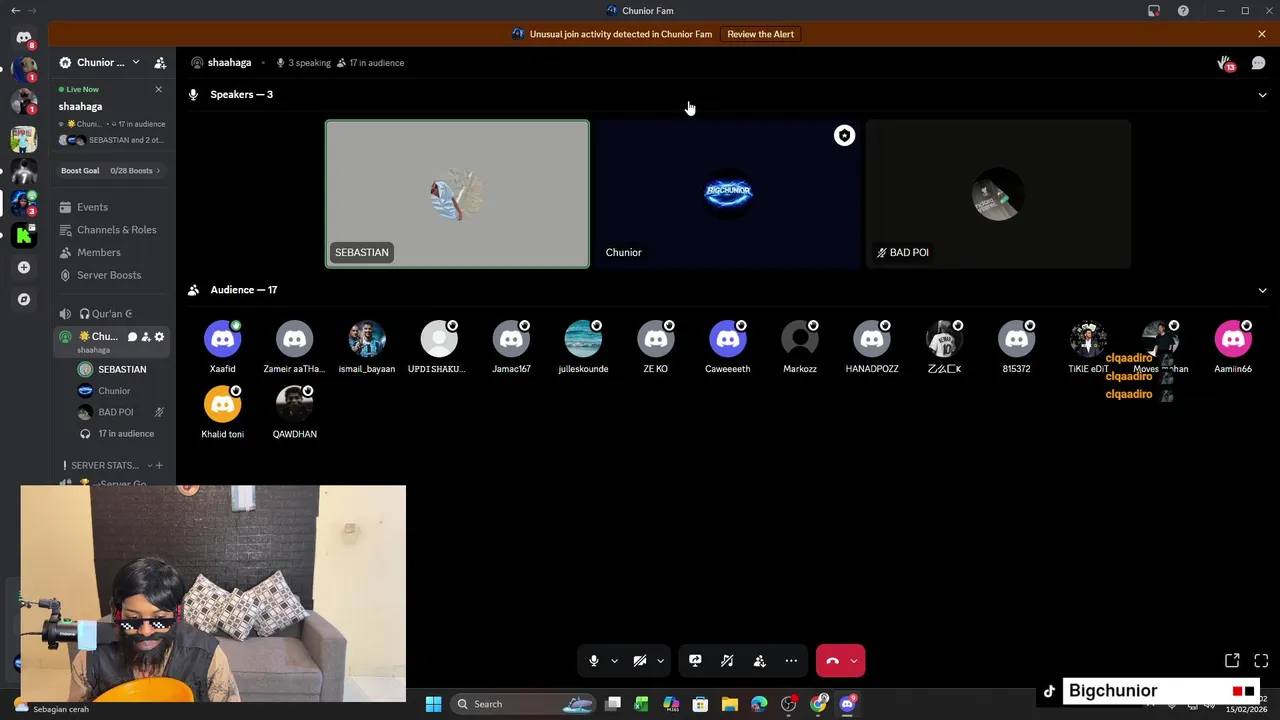The image size is (1280, 720).
Task: Open Google Chrome from taskbar
Action: 819,704
